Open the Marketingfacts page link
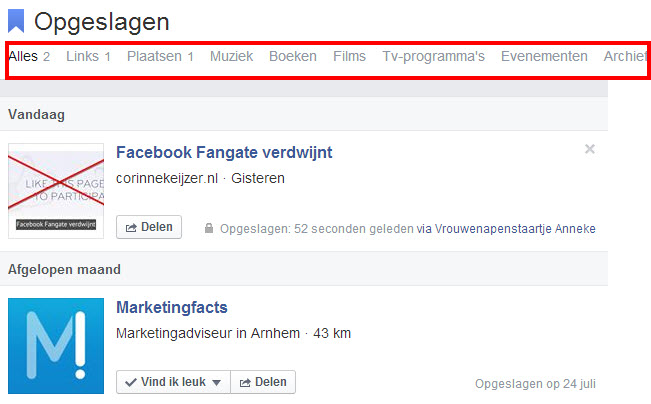The image size is (651, 404). pyautogui.click(x=172, y=307)
